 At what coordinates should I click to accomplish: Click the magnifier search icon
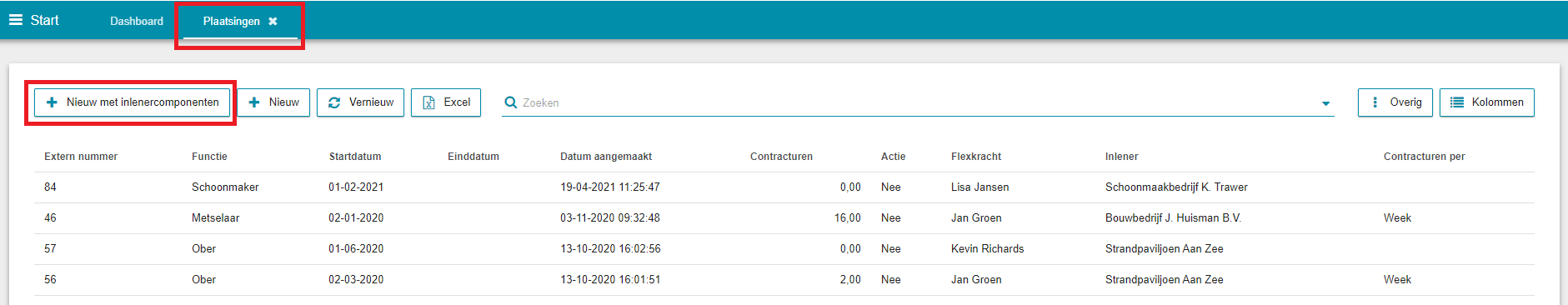[511, 102]
